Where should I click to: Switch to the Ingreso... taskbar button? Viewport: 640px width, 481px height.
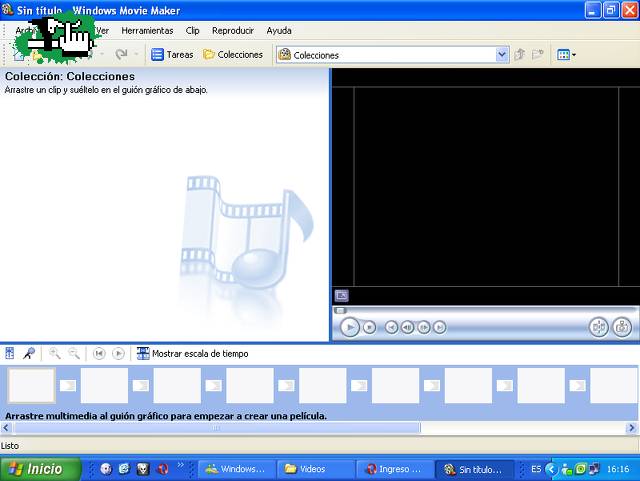click(395, 469)
